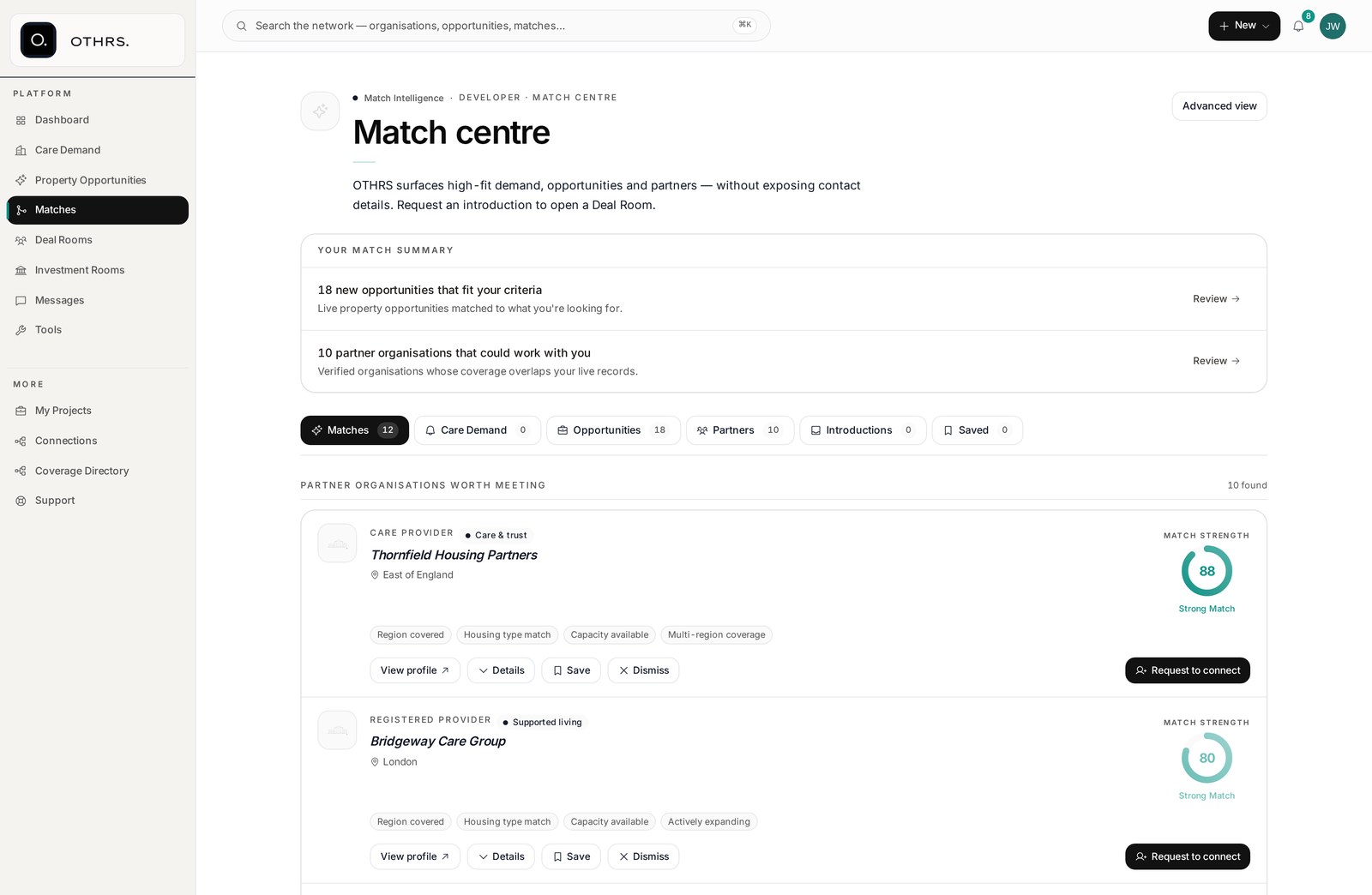The width and height of the screenshot is (1372, 895).
Task: Click the Multi-region coverage chip
Action: [716, 635]
